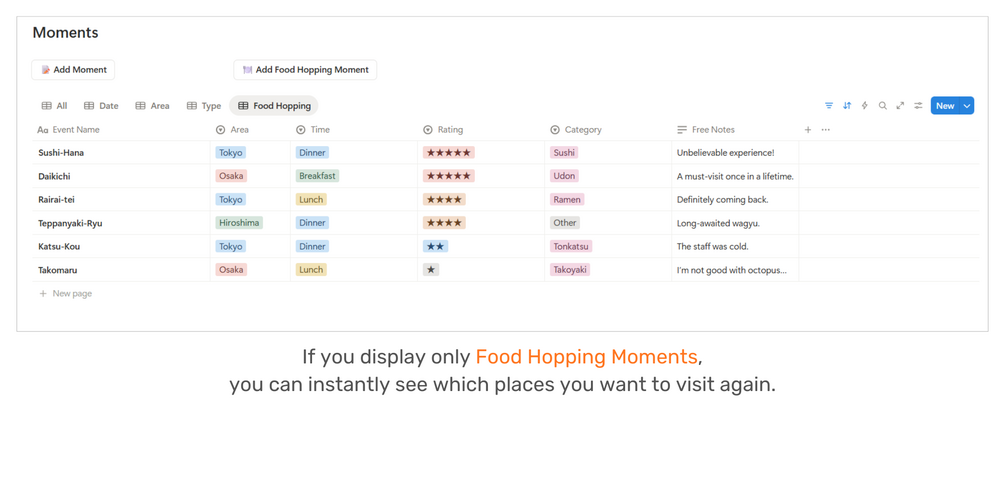The width and height of the screenshot is (1005, 502).
Task: Add a property with the plus icon
Action: click(x=808, y=130)
